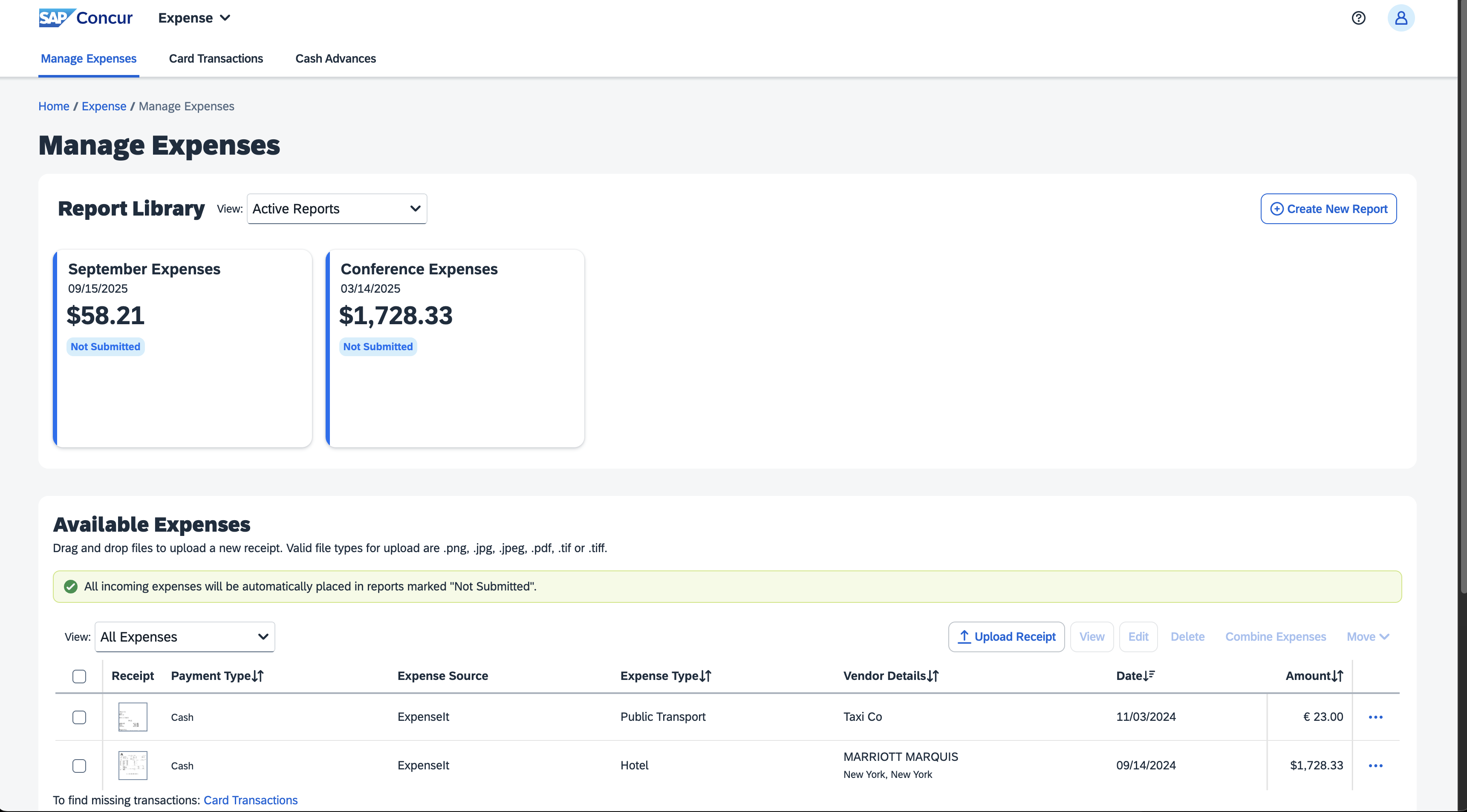Screen dimensions: 1467x812
Task: Toggle the select all expenses checkbox
Action: click(x=79, y=677)
